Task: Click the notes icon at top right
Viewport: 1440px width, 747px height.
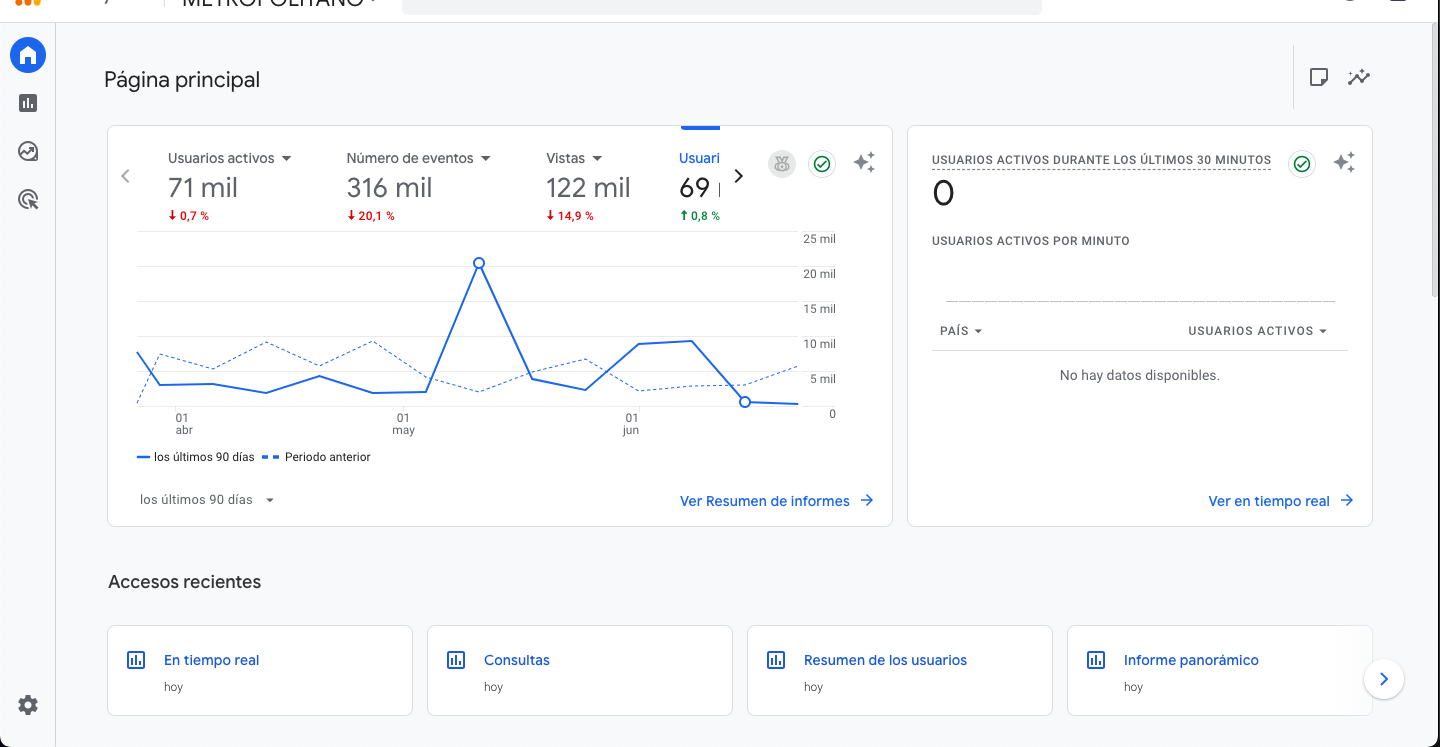Action: [x=1319, y=77]
